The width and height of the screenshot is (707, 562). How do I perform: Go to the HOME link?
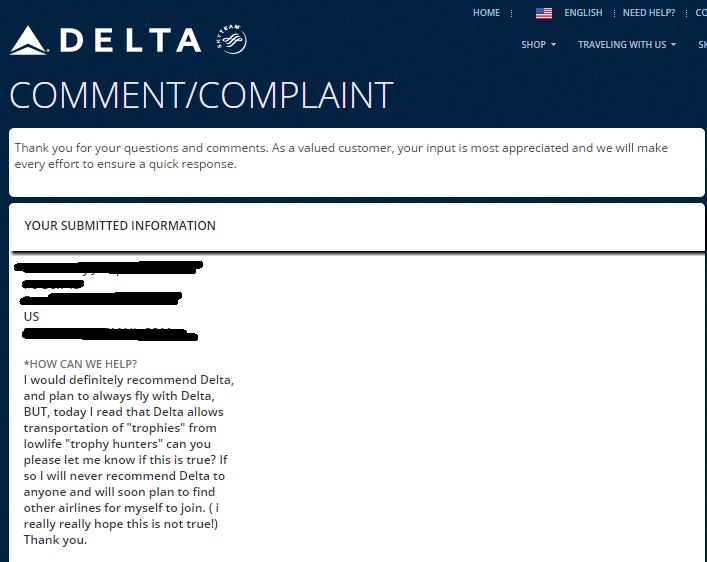(x=486, y=13)
